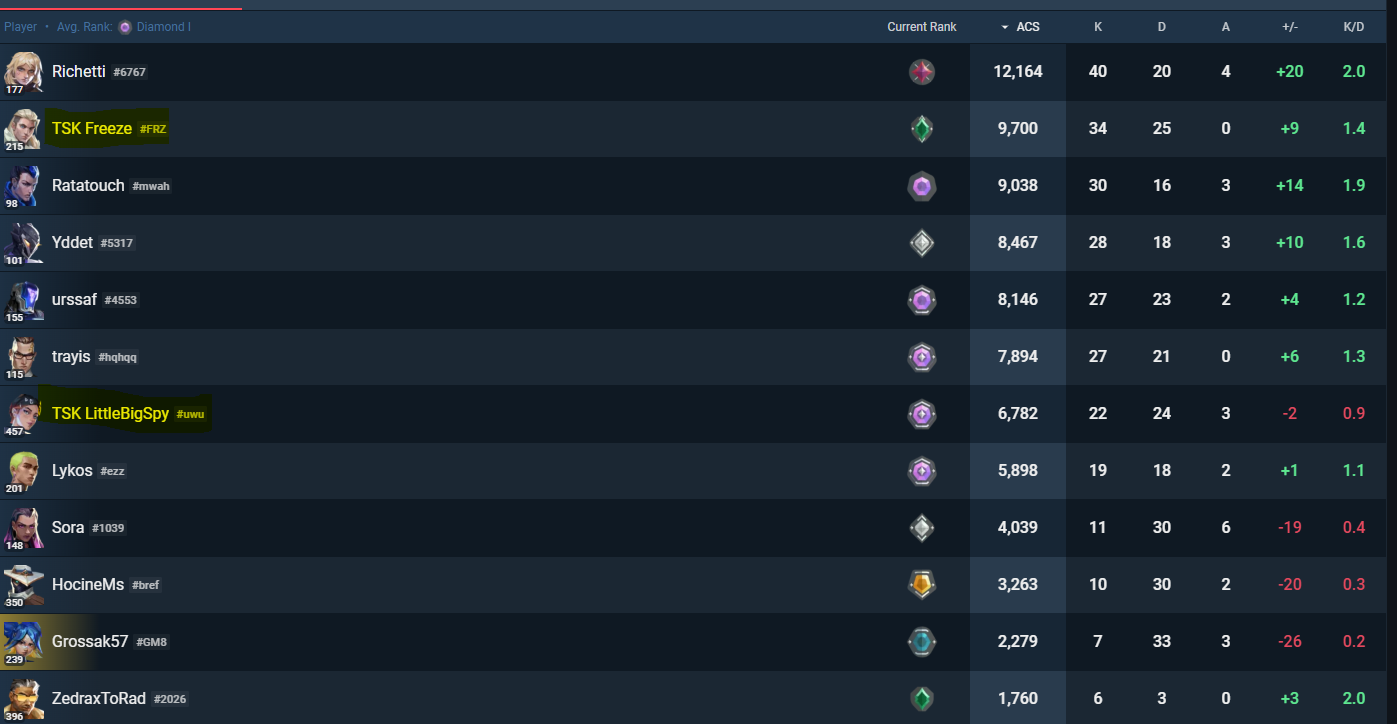The height and width of the screenshot is (724, 1397).
Task: Open Yddet's player profile link
Action: (72, 243)
